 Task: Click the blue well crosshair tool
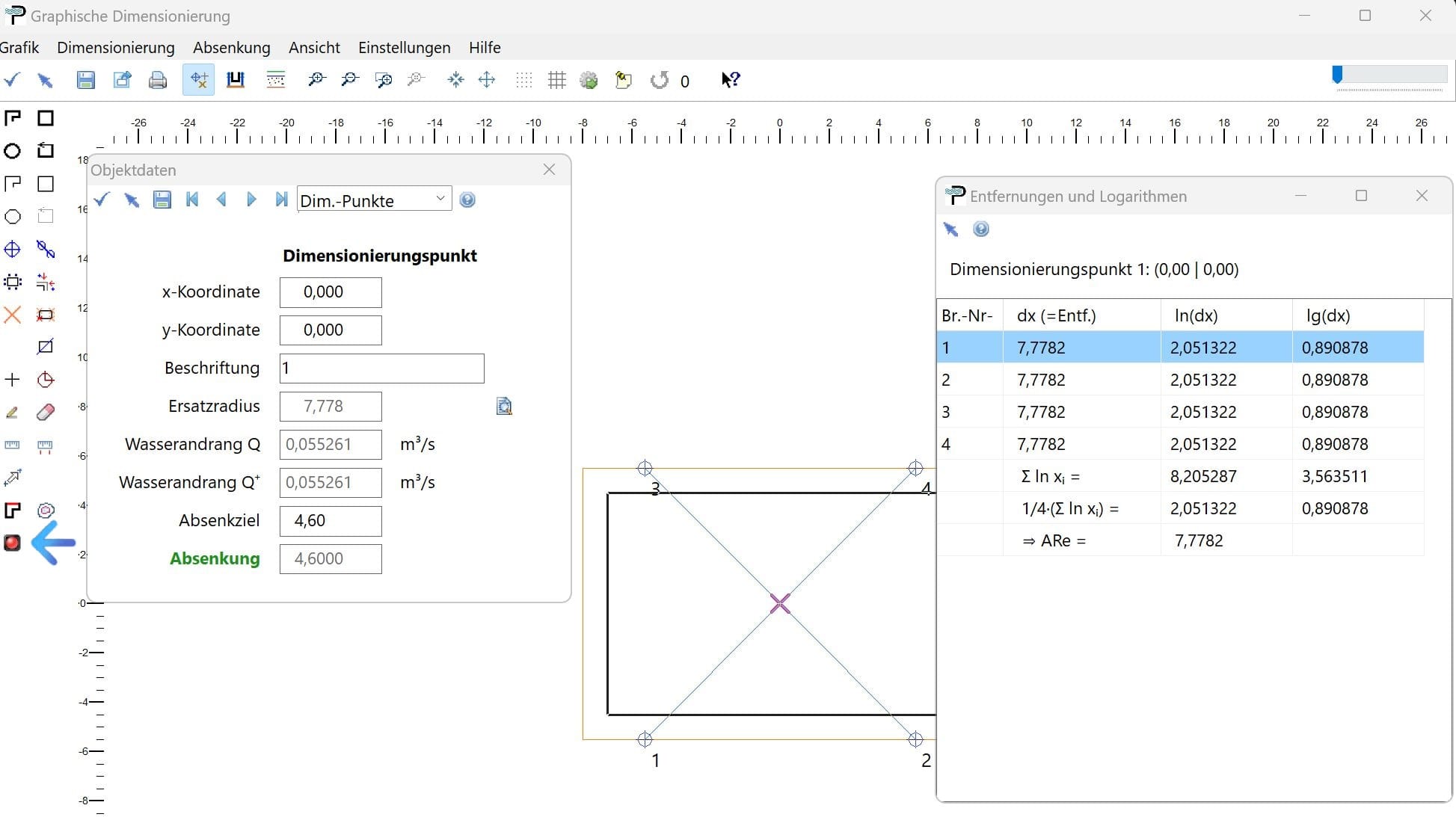click(12, 249)
